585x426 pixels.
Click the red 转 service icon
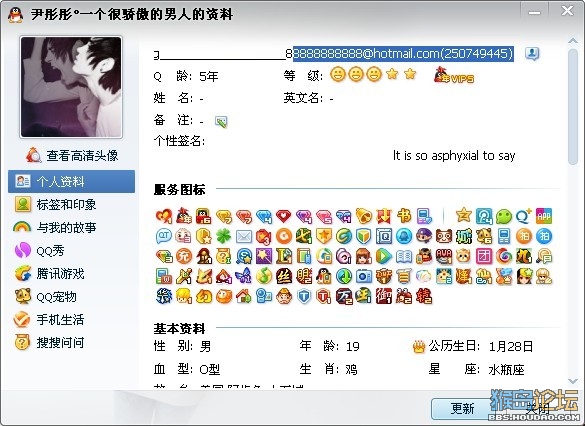coord(424,297)
